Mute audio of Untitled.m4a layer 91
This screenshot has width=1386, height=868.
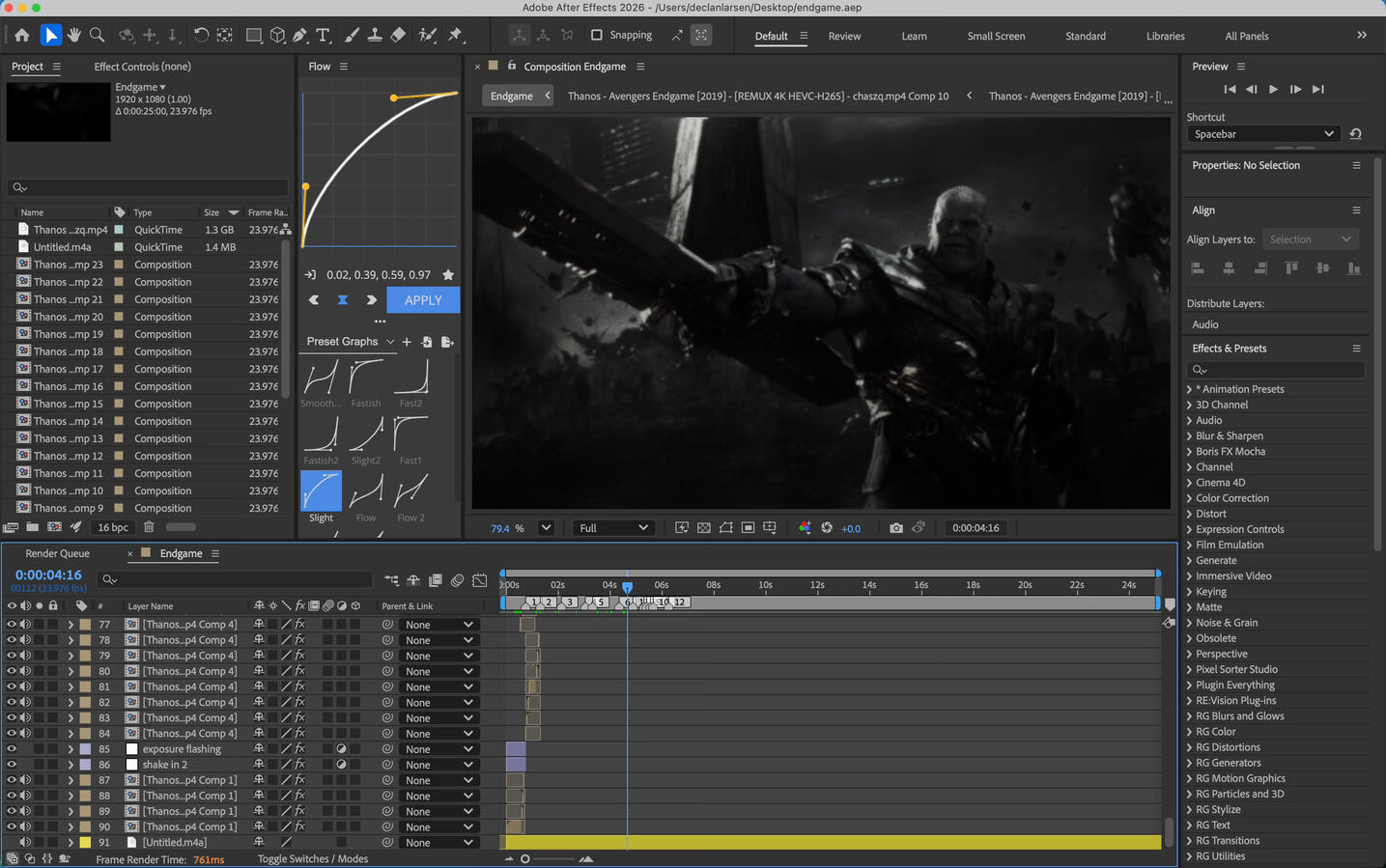point(25,843)
